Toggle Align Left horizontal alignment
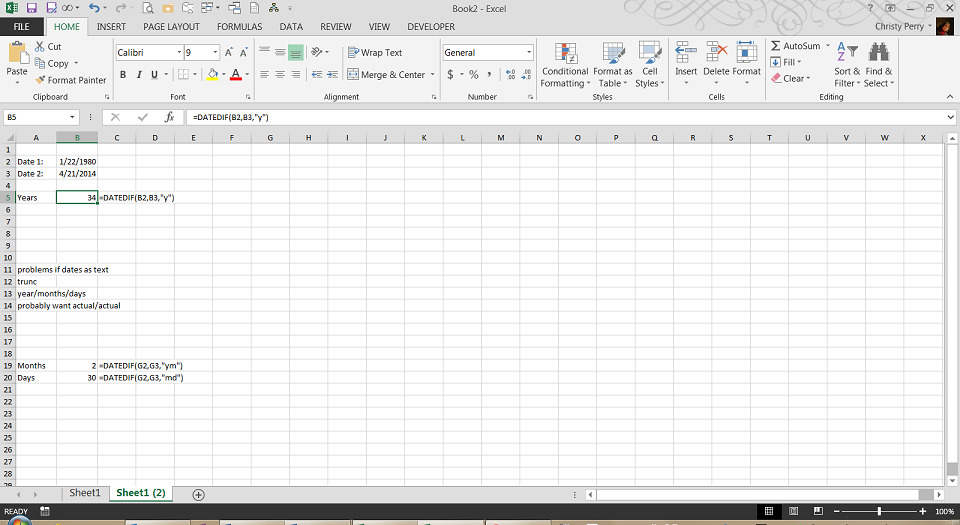The width and height of the screenshot is (960, 525). [x=264, y=75]
